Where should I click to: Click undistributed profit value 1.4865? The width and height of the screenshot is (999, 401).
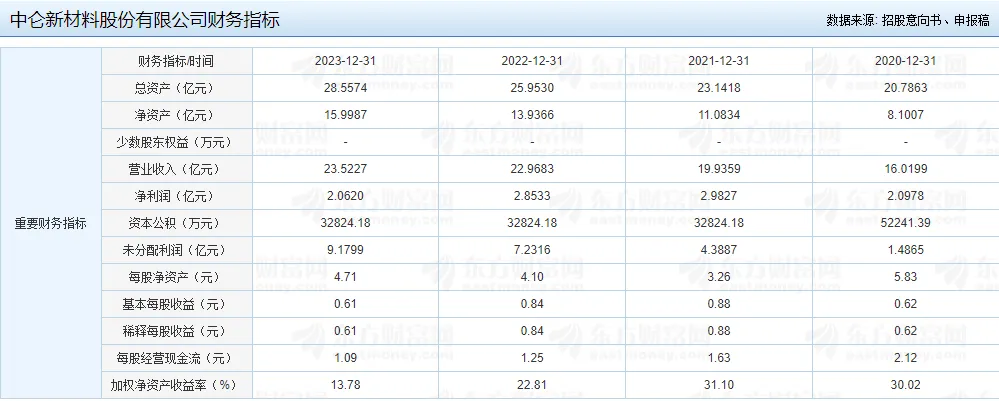coord(905,250)
